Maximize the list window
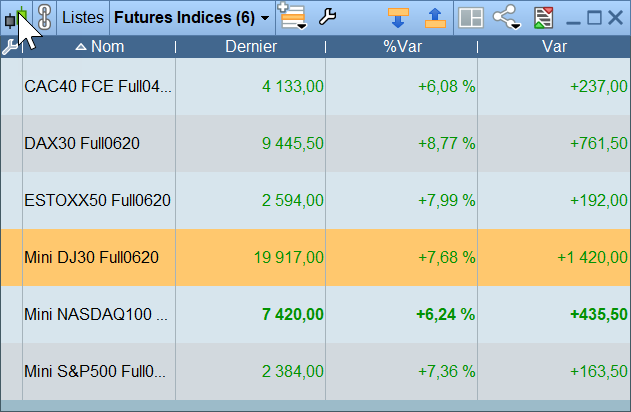The width and height of the screenshot is (631, 412). [x=594, y=18]
